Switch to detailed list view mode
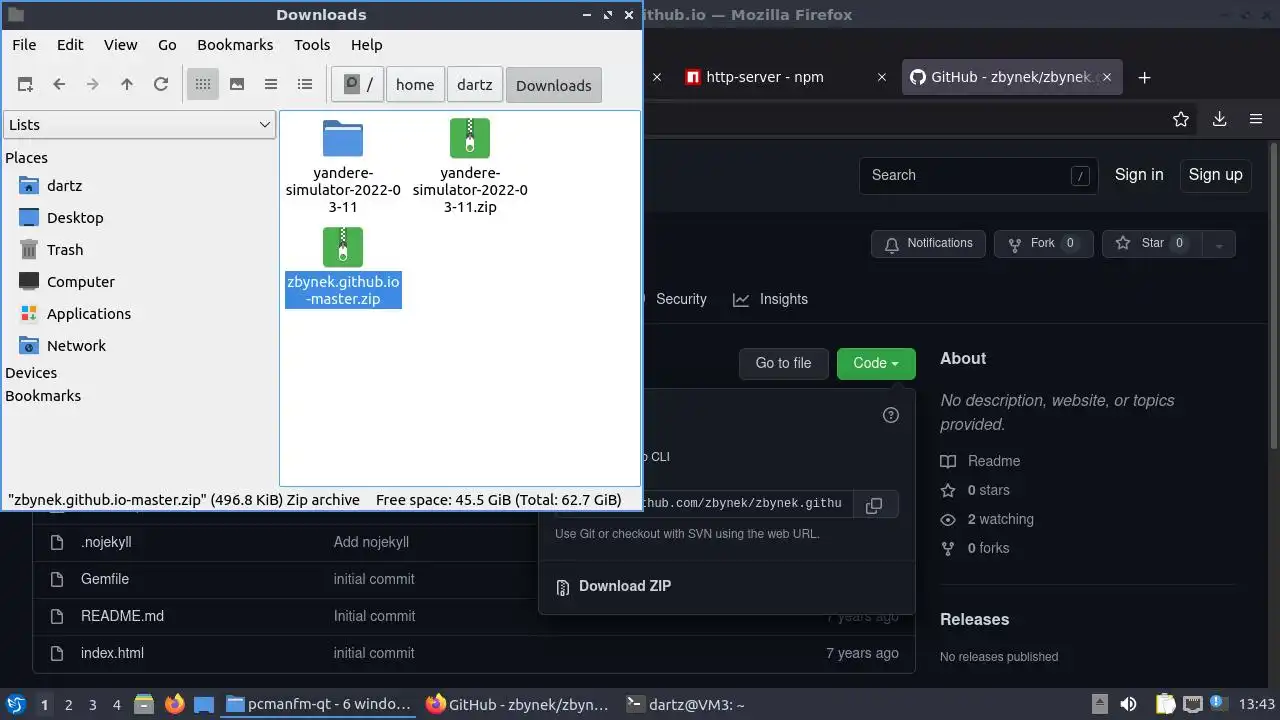The image size is (1280, 720). [305, 85]
